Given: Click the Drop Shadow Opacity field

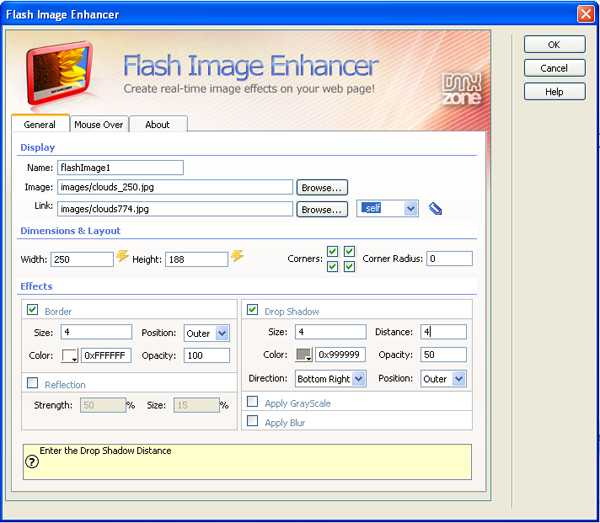Looking at the screenshot, I should pos(443,355).
